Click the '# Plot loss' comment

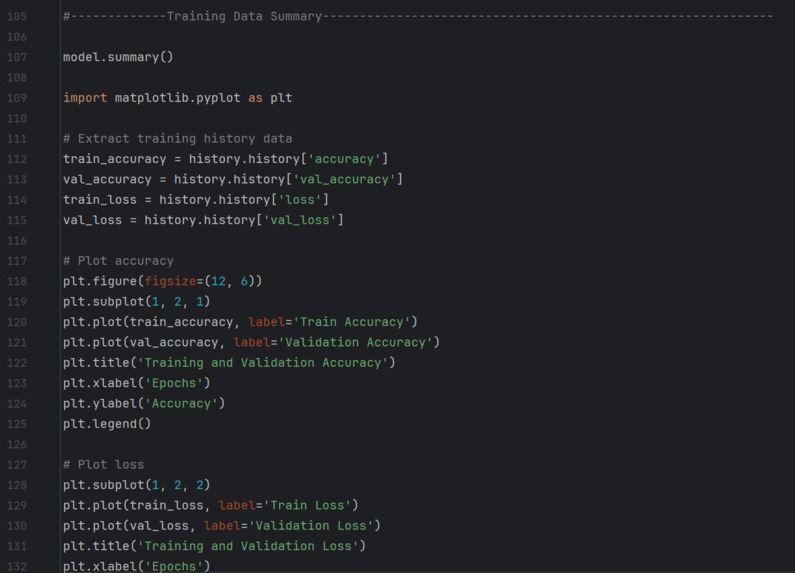pos(103,464)
